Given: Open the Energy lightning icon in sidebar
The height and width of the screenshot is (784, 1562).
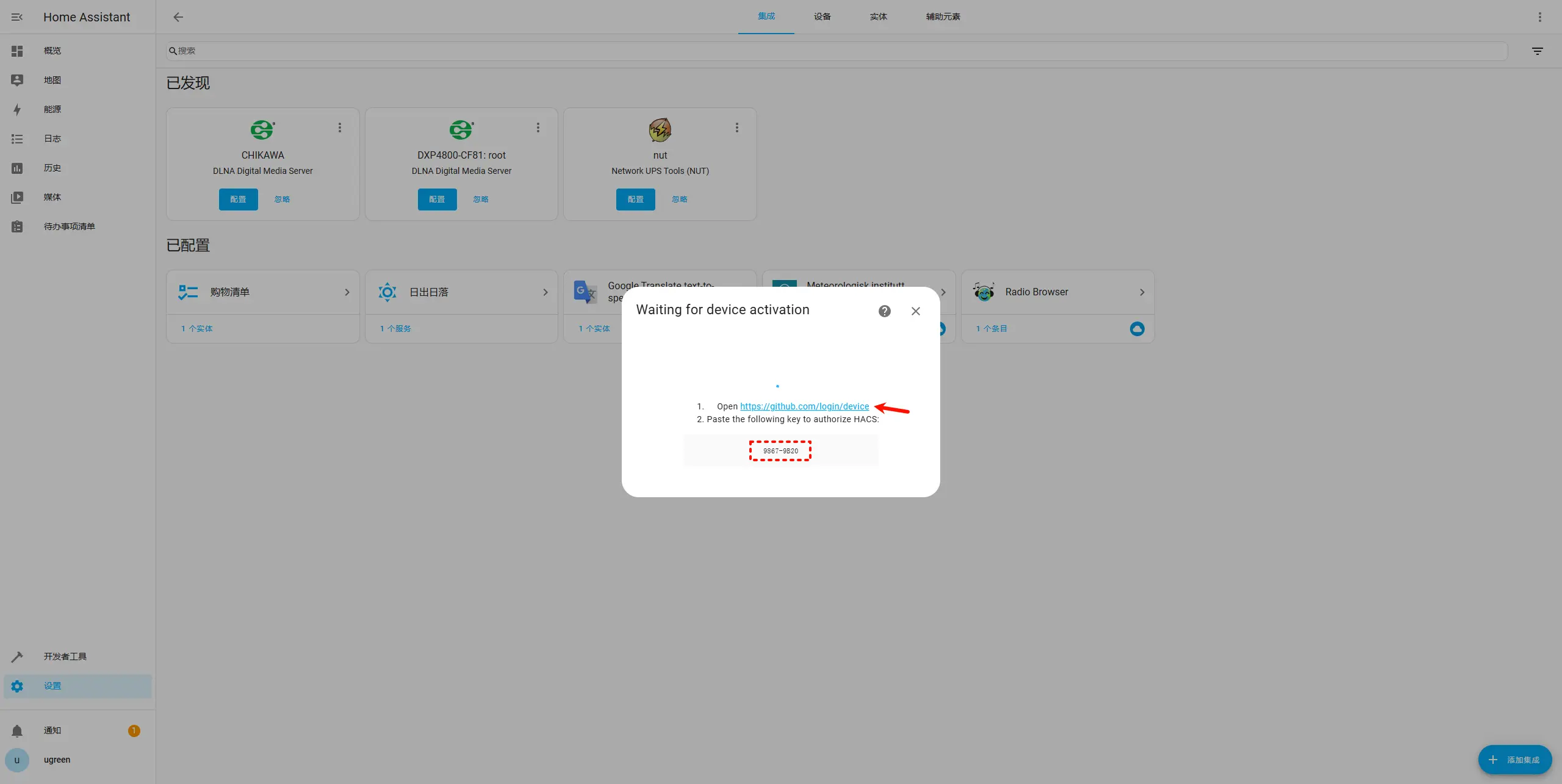Looking at the screenshot, I should (17, 110).
